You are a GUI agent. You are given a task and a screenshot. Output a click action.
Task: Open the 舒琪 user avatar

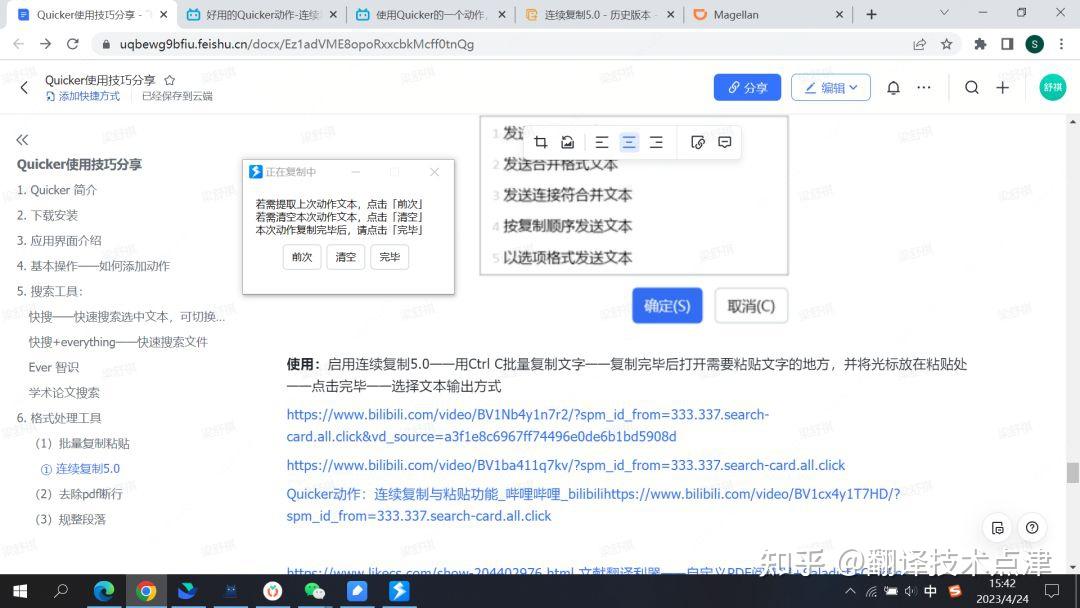[x=1052, y=87]
